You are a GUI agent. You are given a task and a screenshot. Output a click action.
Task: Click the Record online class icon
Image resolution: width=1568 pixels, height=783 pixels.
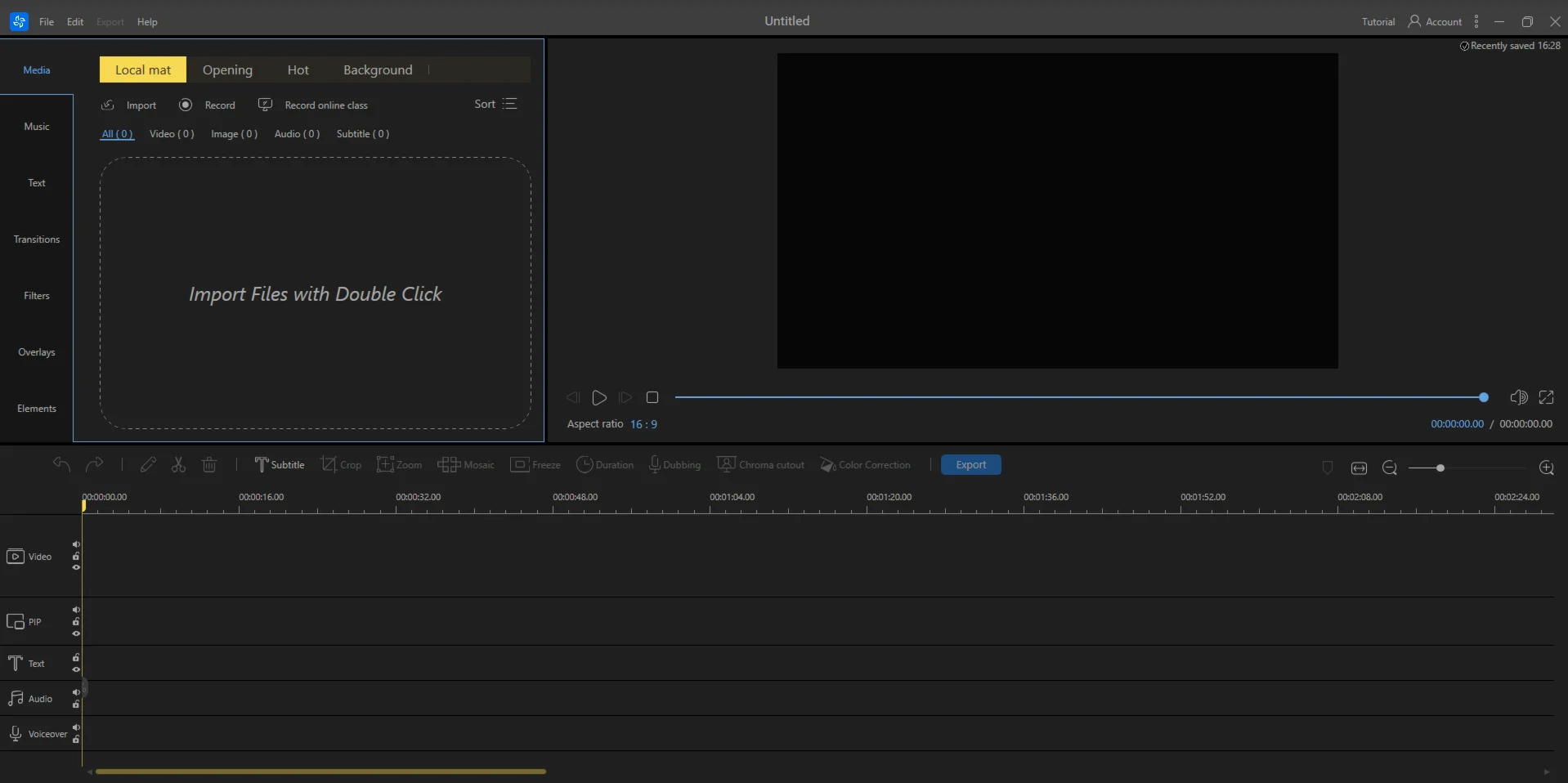pos(265,105)
